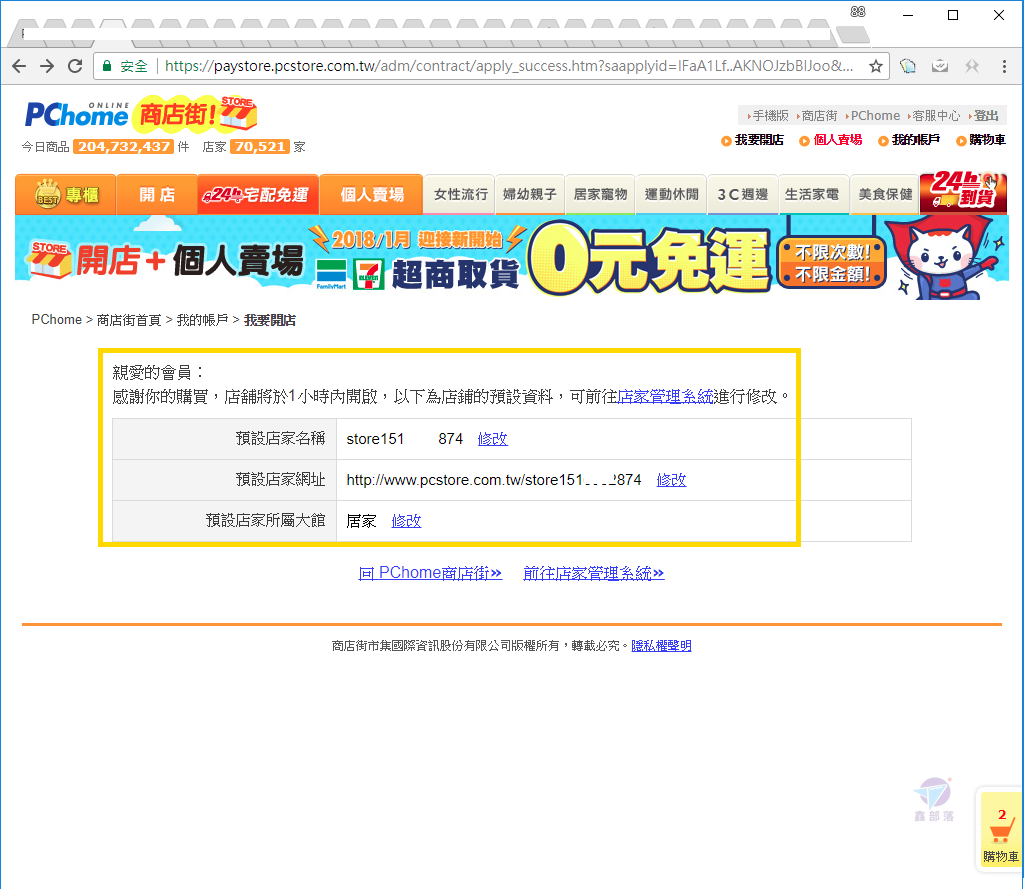The width and height of the screenshot is (1024, 889).
Task: Open the 專欄 tab
Action: [65, 195]
